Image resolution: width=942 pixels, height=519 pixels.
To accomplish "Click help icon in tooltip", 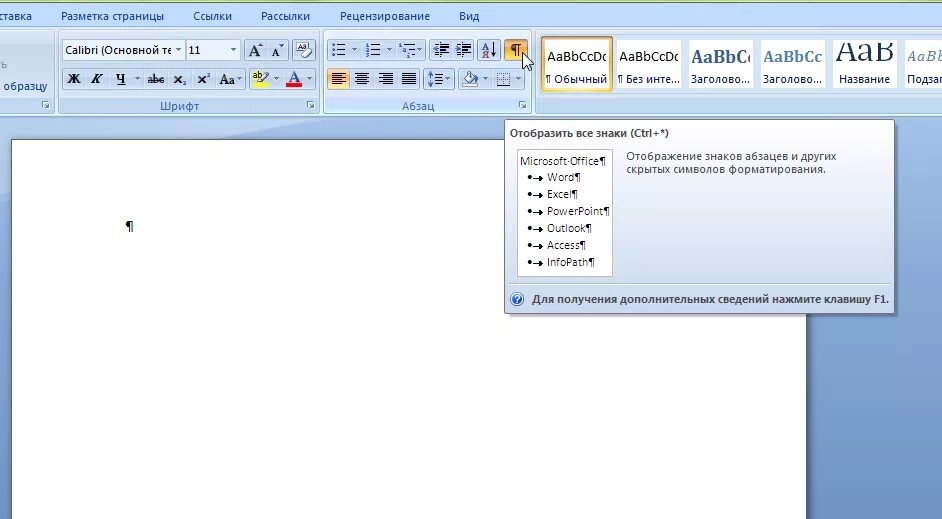I will tap(517, 299).
